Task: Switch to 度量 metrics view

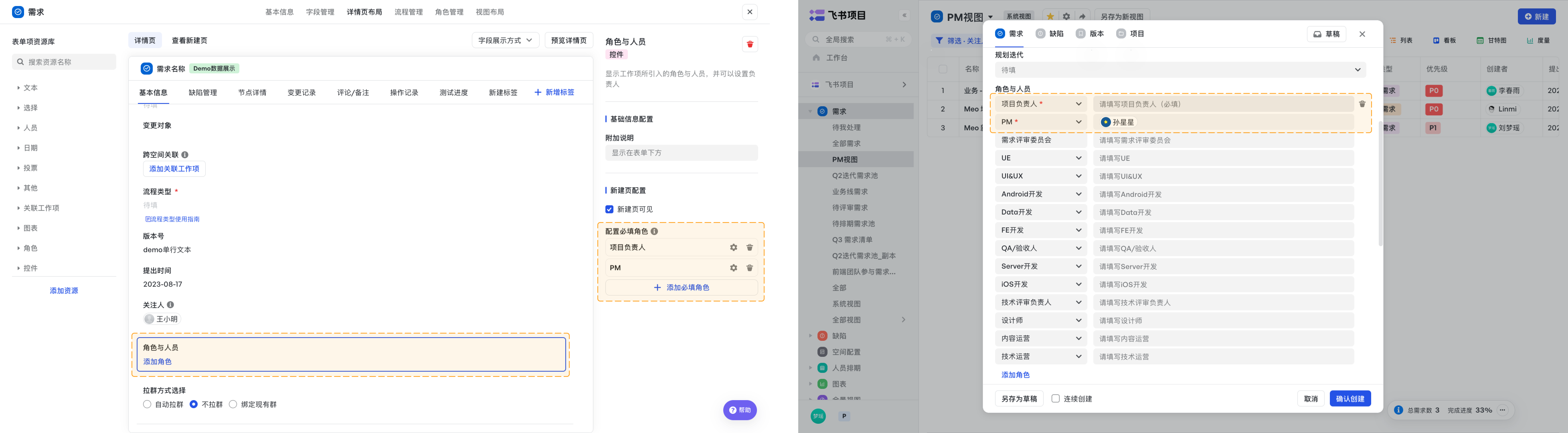Action: pos(1538,40)
